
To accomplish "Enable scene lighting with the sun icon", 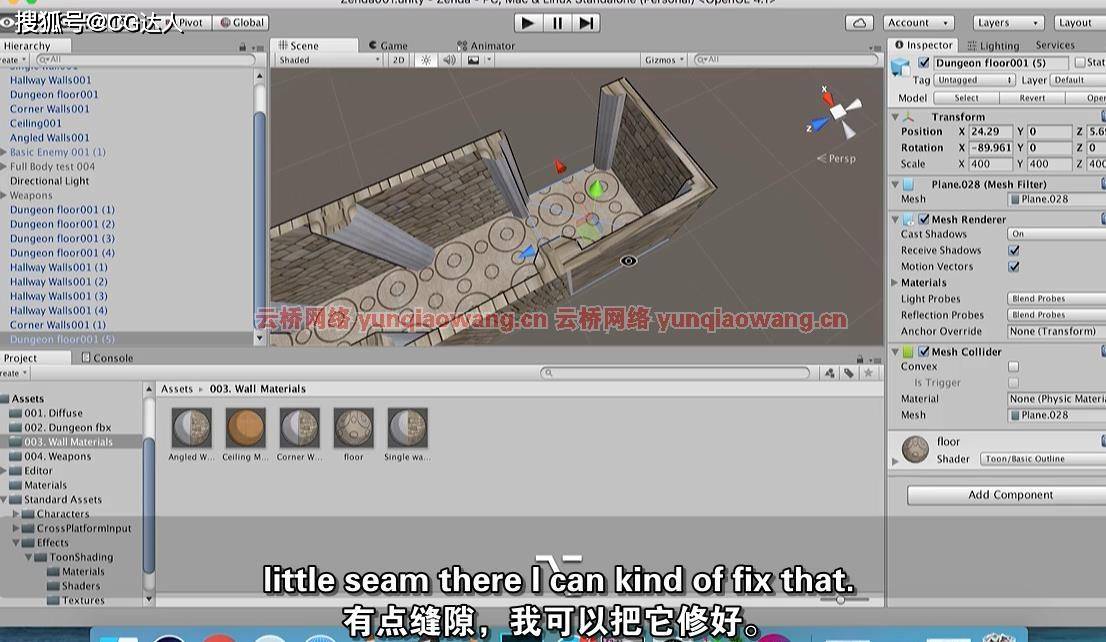I will pyautogui.click(x=426, y=60).
